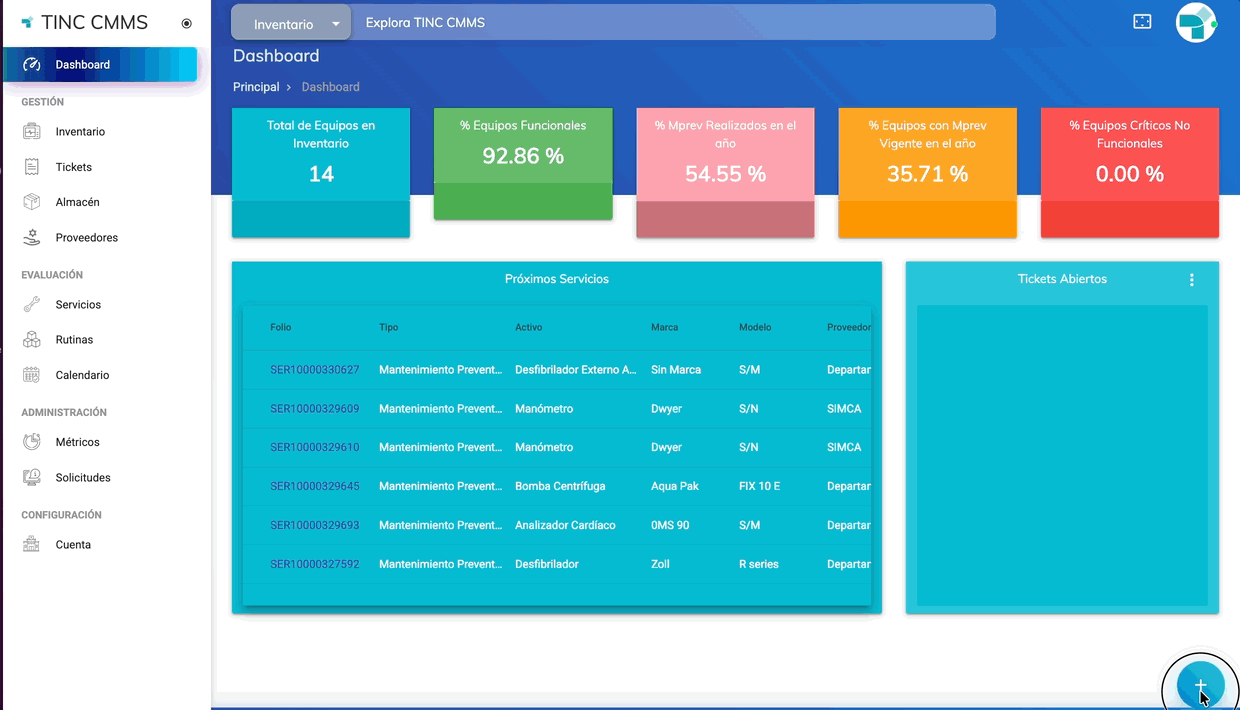Click the Explora TINC CMMS search field
The width and height of the screenshot is (1240, 710).
coord(670,23)
